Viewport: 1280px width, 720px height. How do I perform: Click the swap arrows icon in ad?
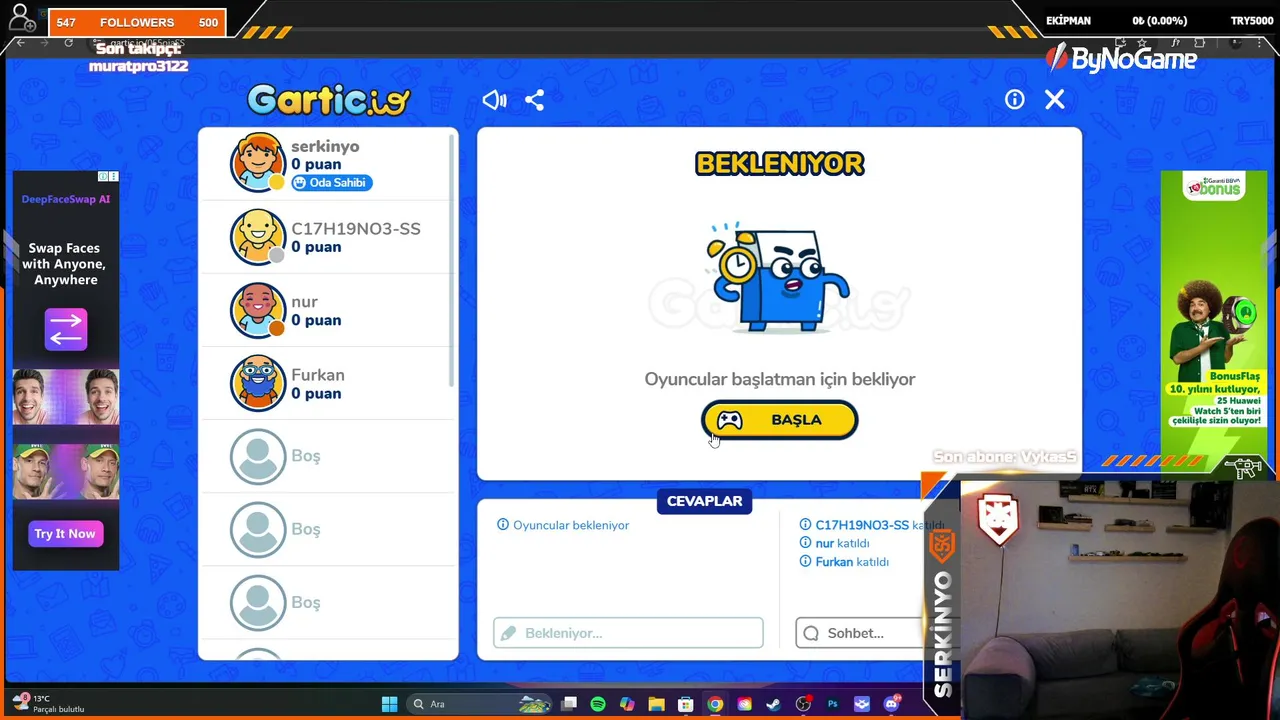[66, 330]
